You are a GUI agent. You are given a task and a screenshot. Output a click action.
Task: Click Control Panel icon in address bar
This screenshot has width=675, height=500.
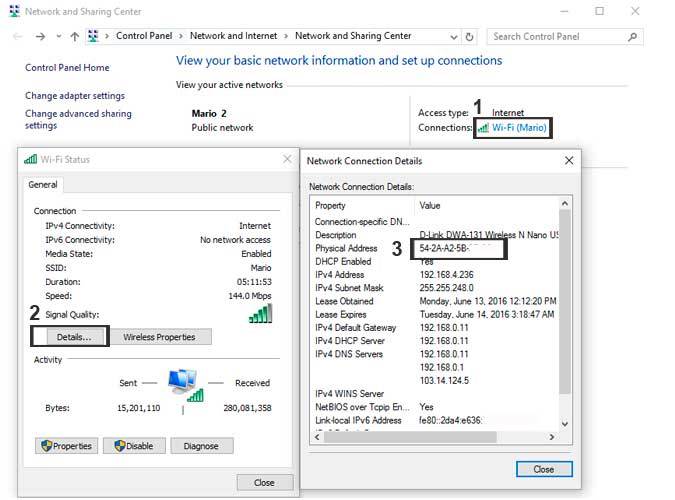pos(93,36)
